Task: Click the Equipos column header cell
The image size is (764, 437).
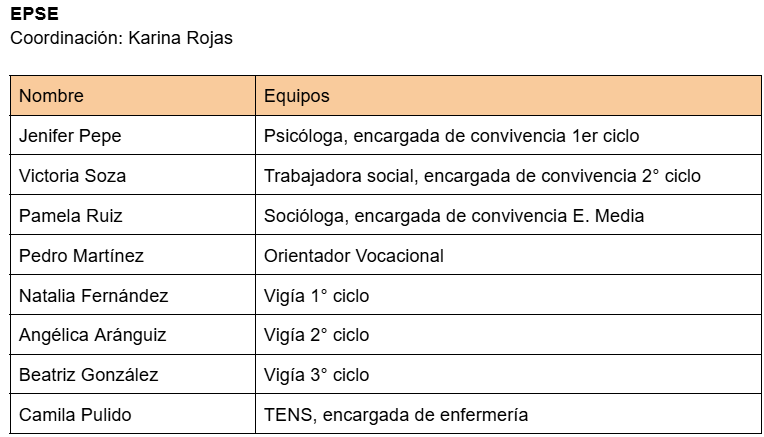Action: click(296, 96)
